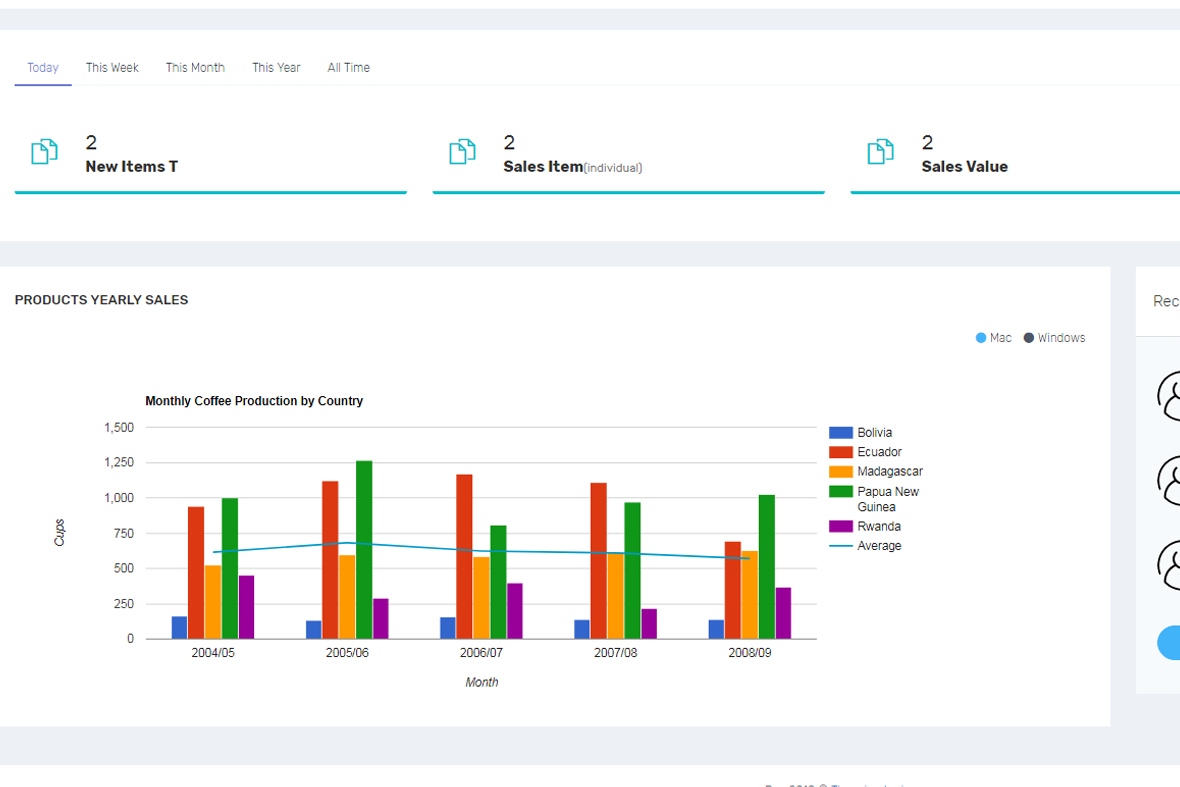Toggle the Mac series in chart legend
The image size is (1180, 787).
(994, 338)
